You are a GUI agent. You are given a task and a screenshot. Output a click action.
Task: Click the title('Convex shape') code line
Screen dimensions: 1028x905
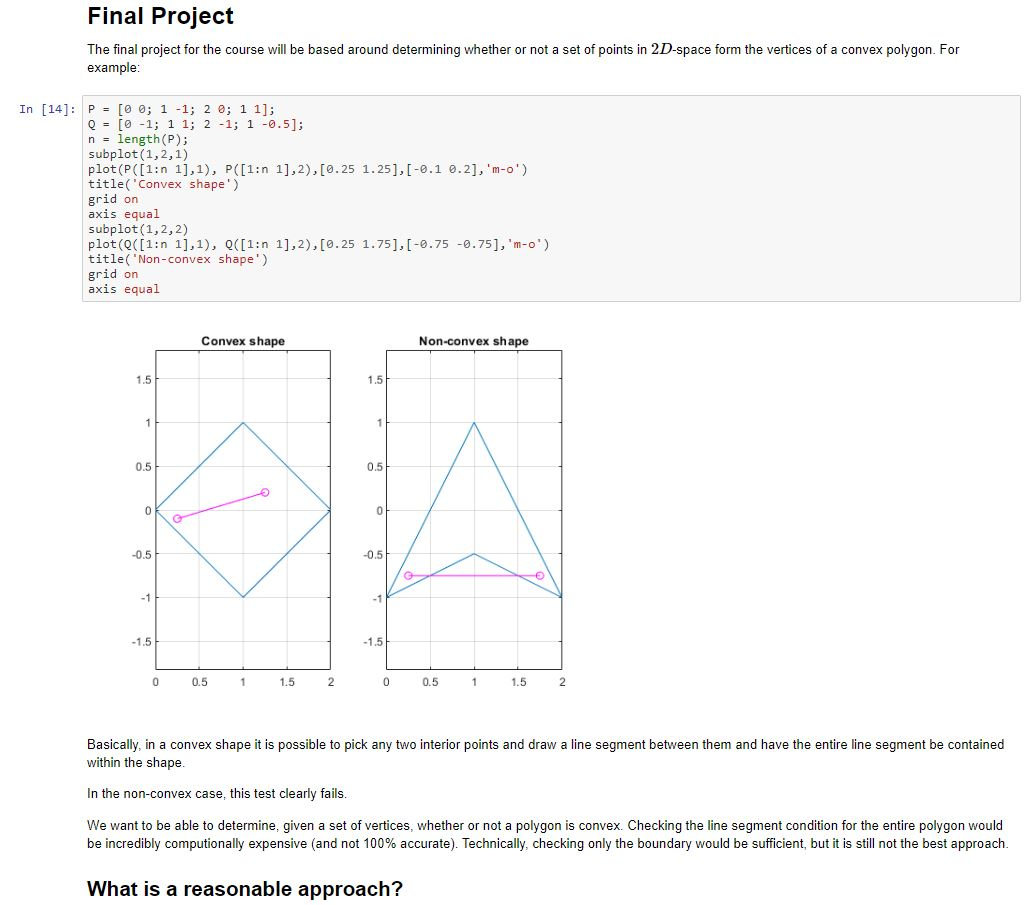163,185
